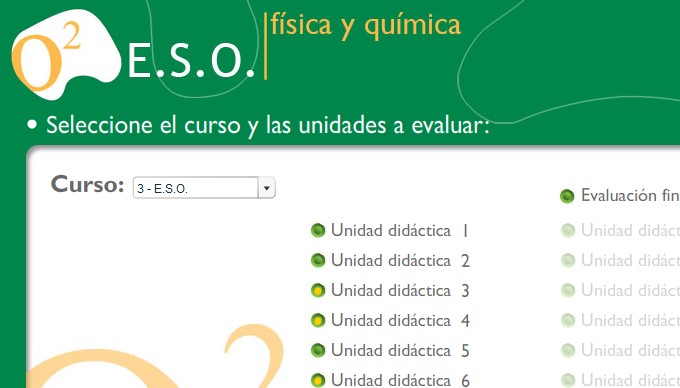Viewport: 680px width, 388px height.
Task: Click the física y química heading
Action: [366, 26]
